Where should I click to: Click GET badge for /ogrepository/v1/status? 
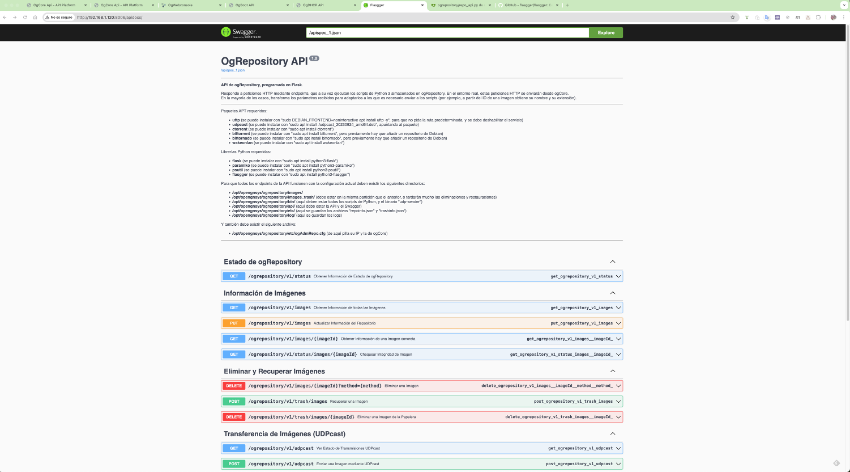coord(233,276)
